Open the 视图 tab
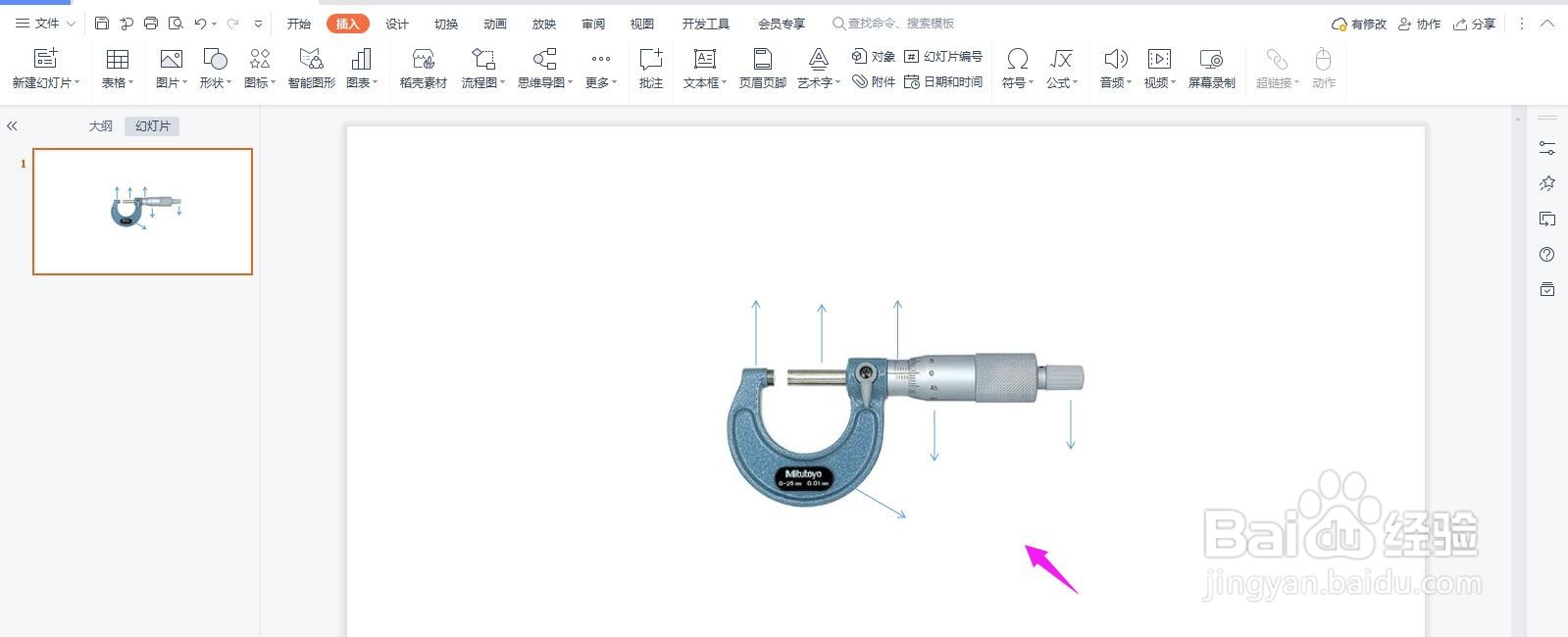Viewport: 1568px width, 637px height. point(642,24)
